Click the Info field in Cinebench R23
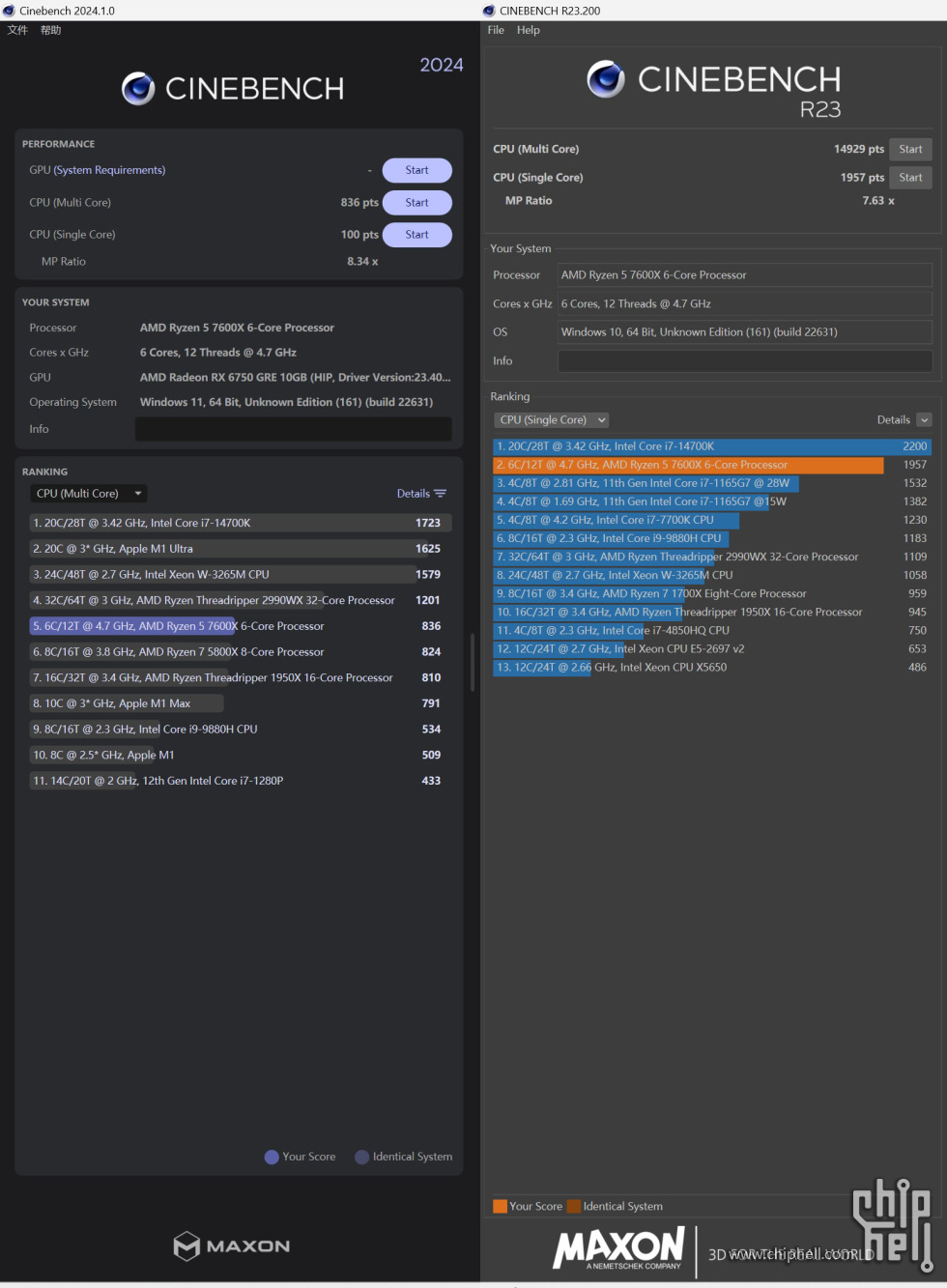 [745, 361]
